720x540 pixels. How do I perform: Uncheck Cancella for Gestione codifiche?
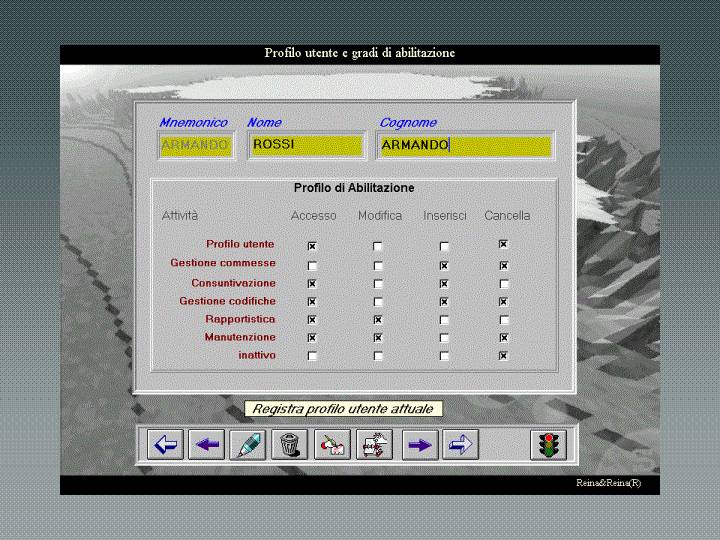coord(504,302)
